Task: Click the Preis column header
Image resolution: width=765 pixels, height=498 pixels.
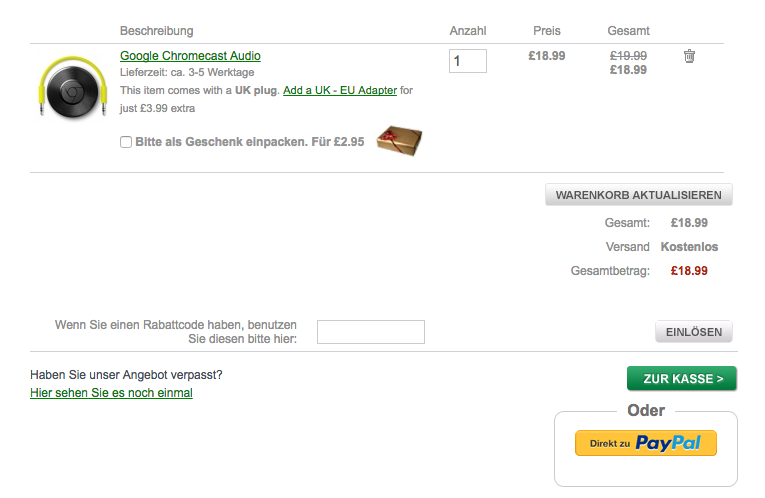Action: 547,31
